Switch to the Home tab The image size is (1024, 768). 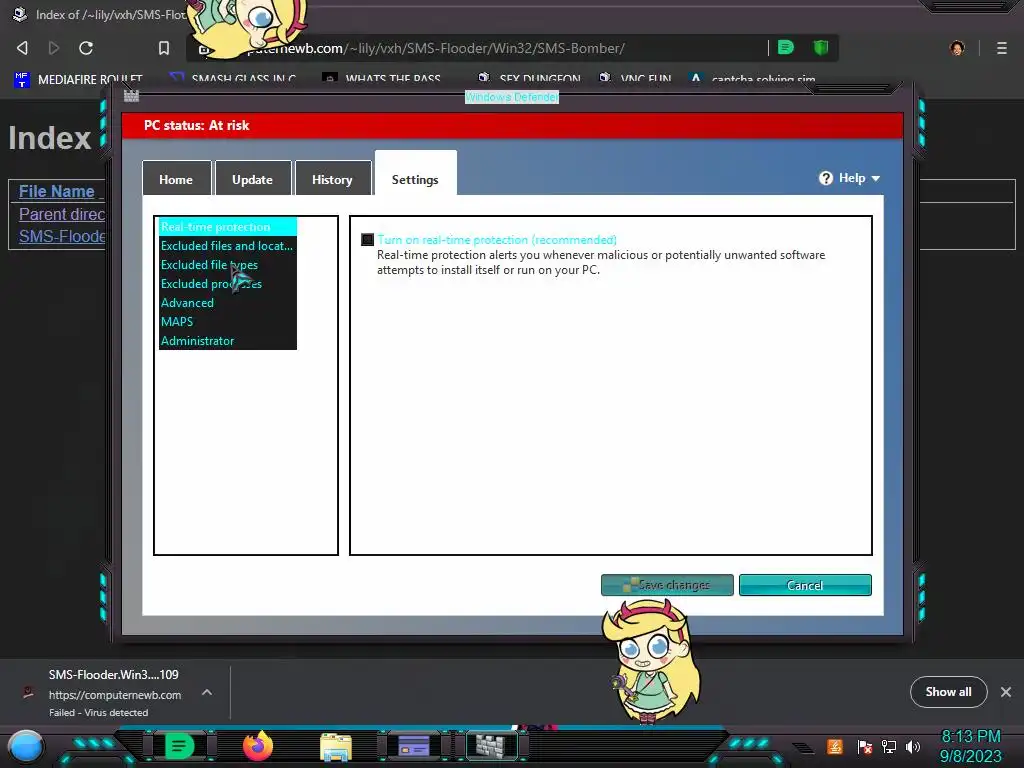click(x=176, y=178)
